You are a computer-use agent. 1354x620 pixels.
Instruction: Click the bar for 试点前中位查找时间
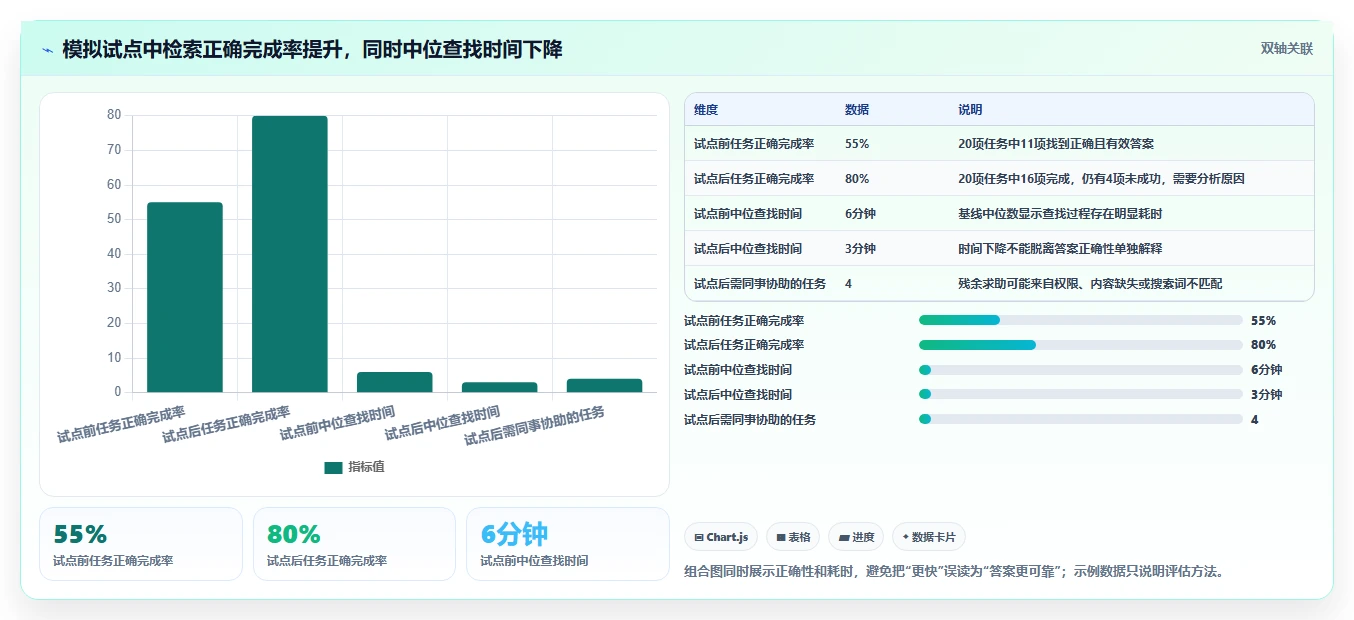395,382
